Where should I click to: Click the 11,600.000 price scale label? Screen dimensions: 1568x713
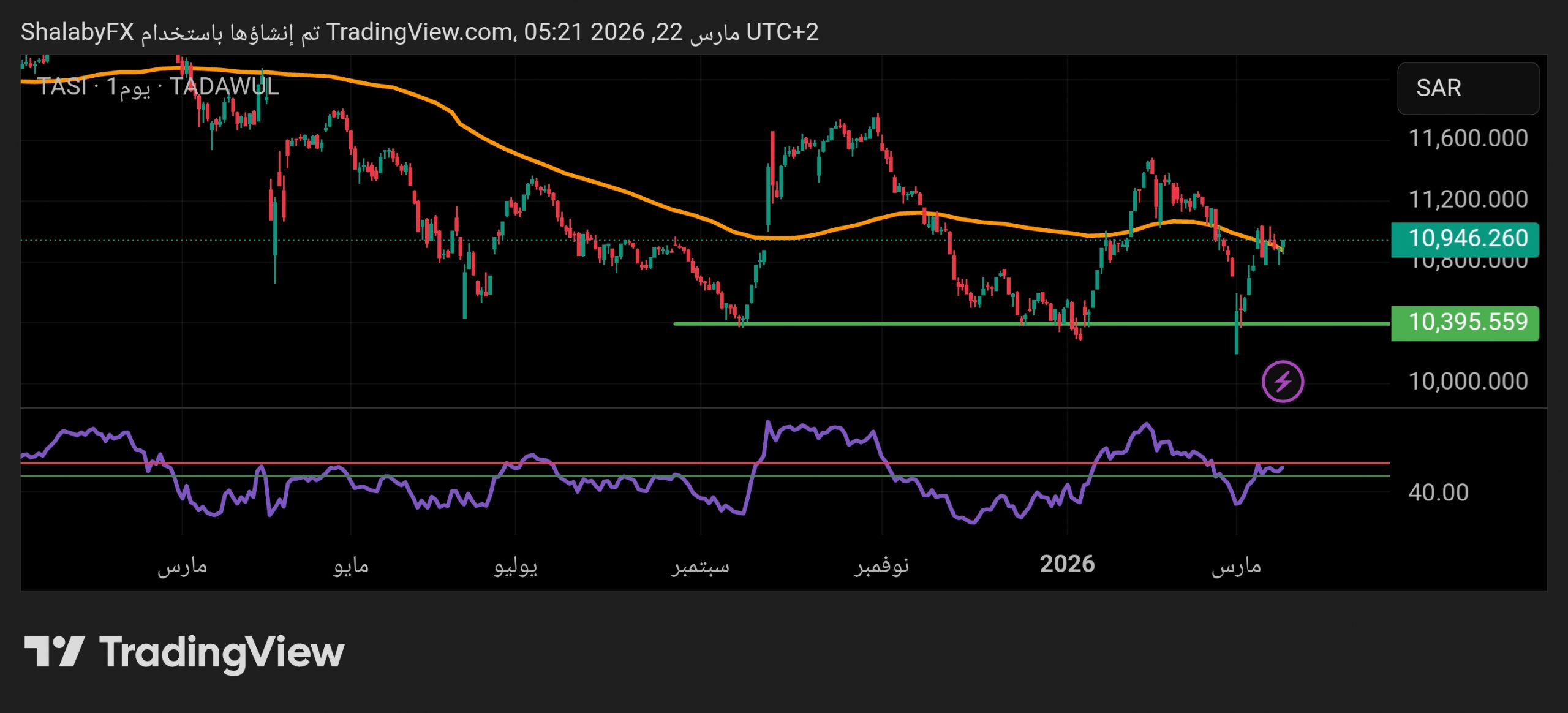point(1468,138)
